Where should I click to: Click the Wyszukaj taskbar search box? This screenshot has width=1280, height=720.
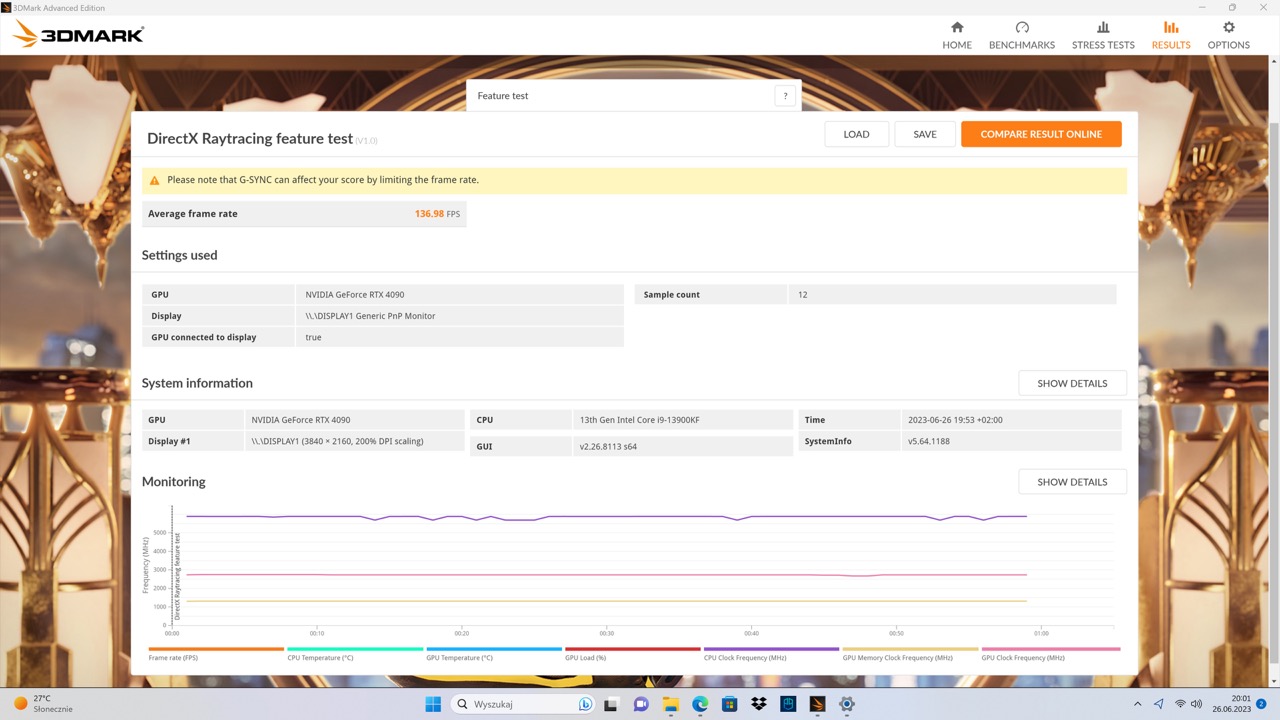pos(523,704)
